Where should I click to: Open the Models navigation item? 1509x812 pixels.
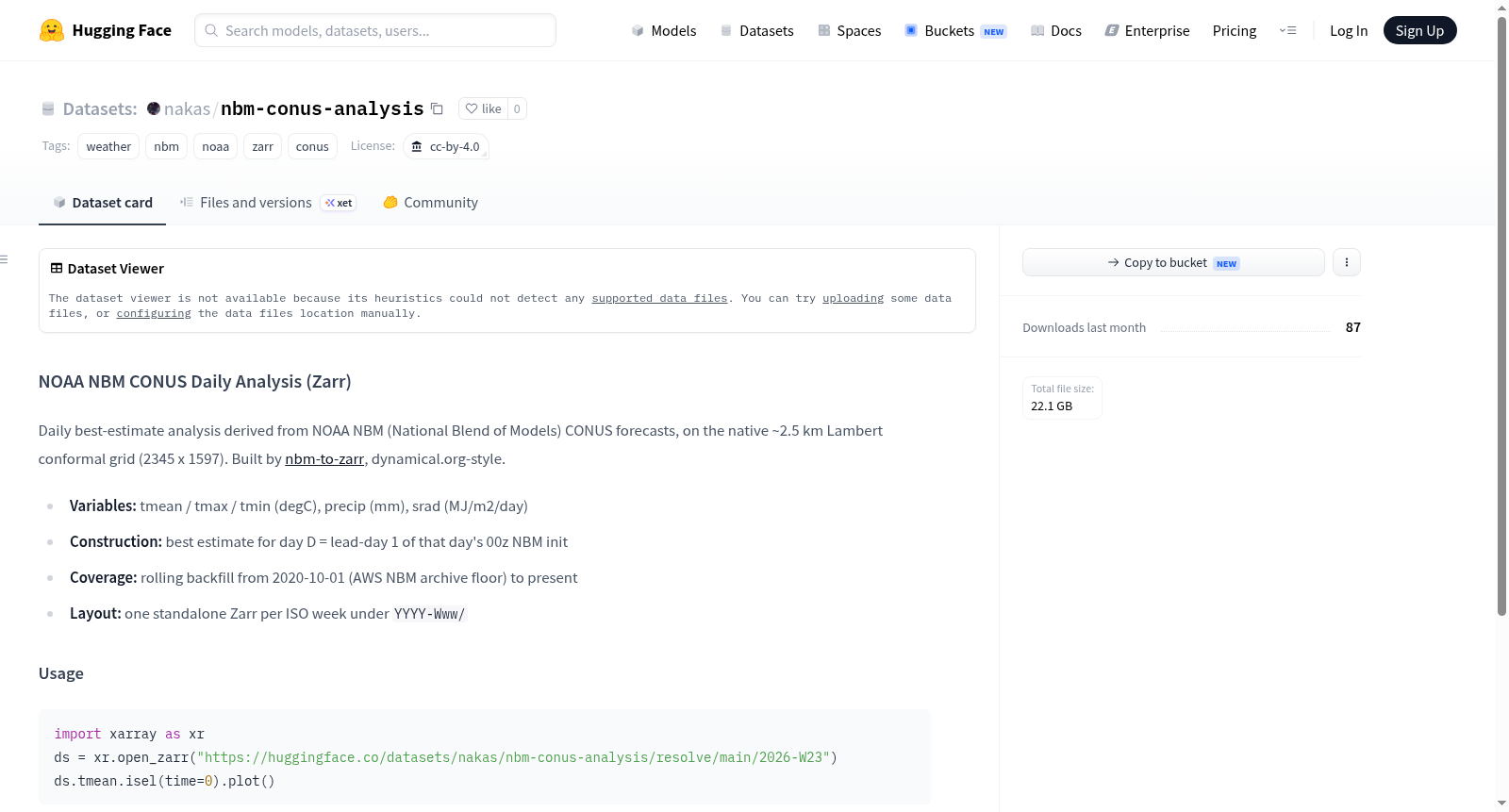click(664, 30)
